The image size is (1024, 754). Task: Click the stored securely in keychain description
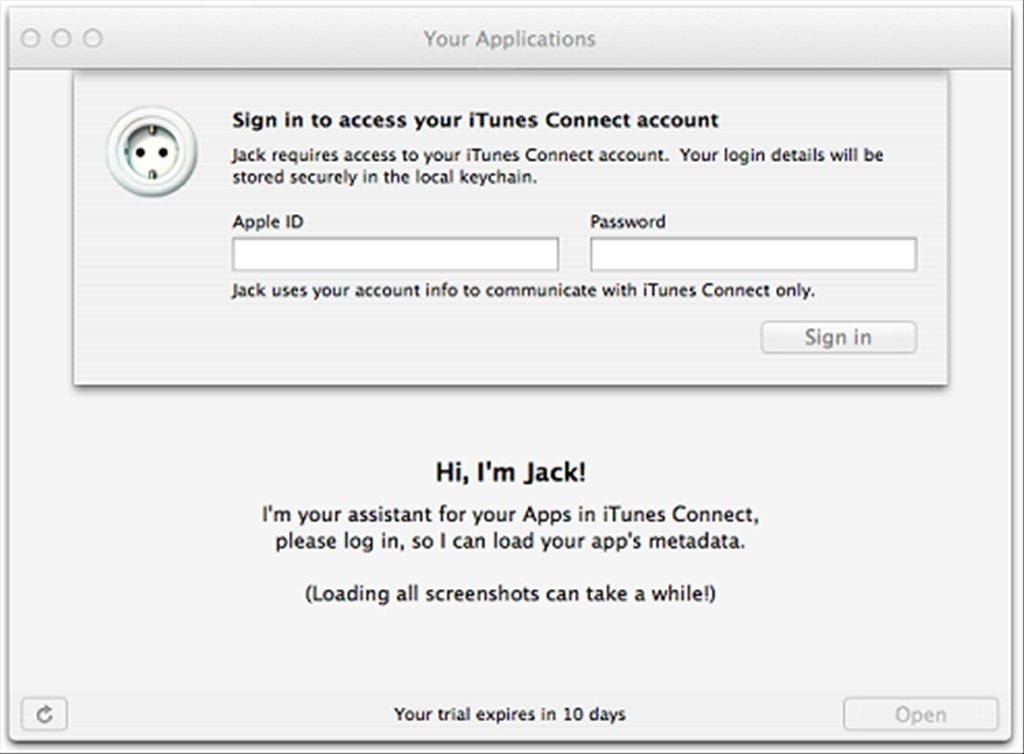pos(558,166)
